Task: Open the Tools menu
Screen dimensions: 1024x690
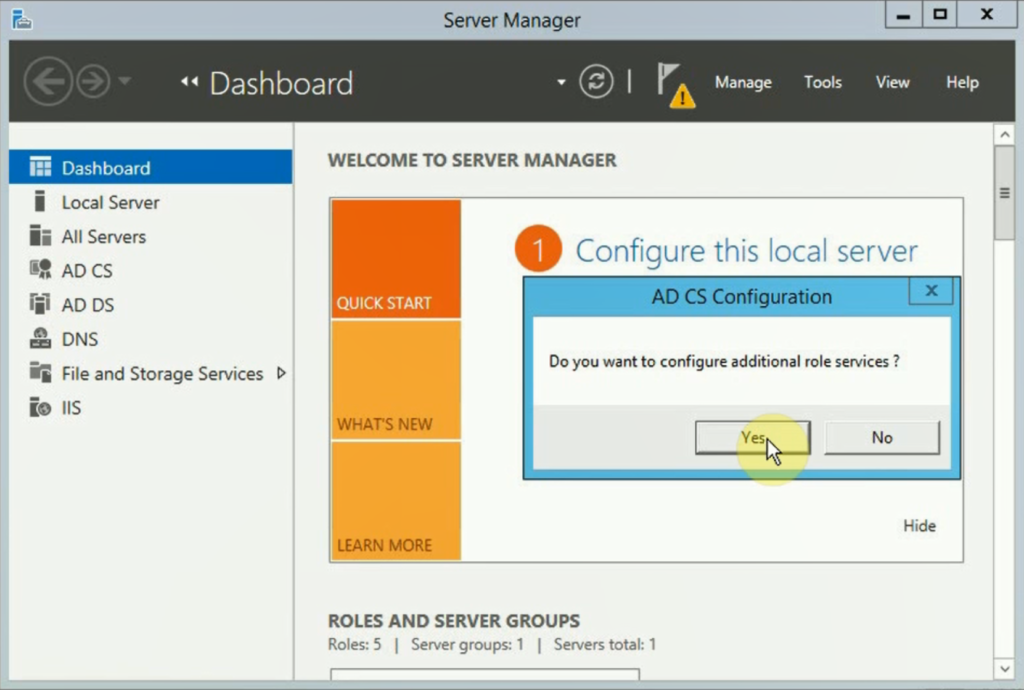Action: point(823,82)
